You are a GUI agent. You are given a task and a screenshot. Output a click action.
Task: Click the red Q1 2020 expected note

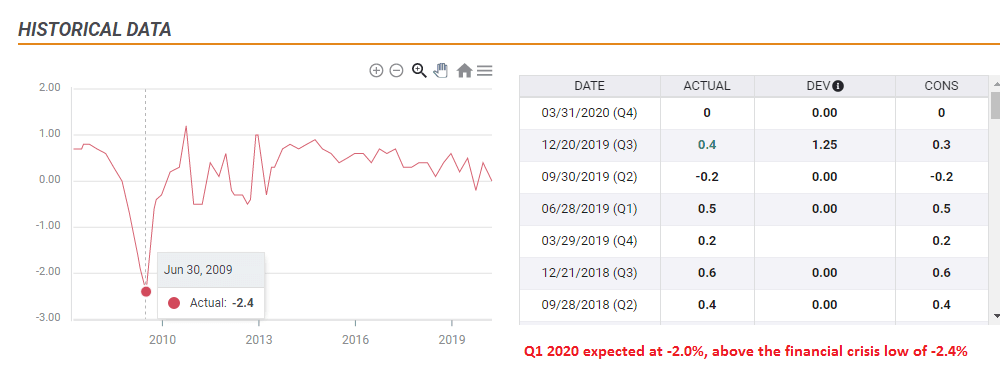(x=746, y=352)
